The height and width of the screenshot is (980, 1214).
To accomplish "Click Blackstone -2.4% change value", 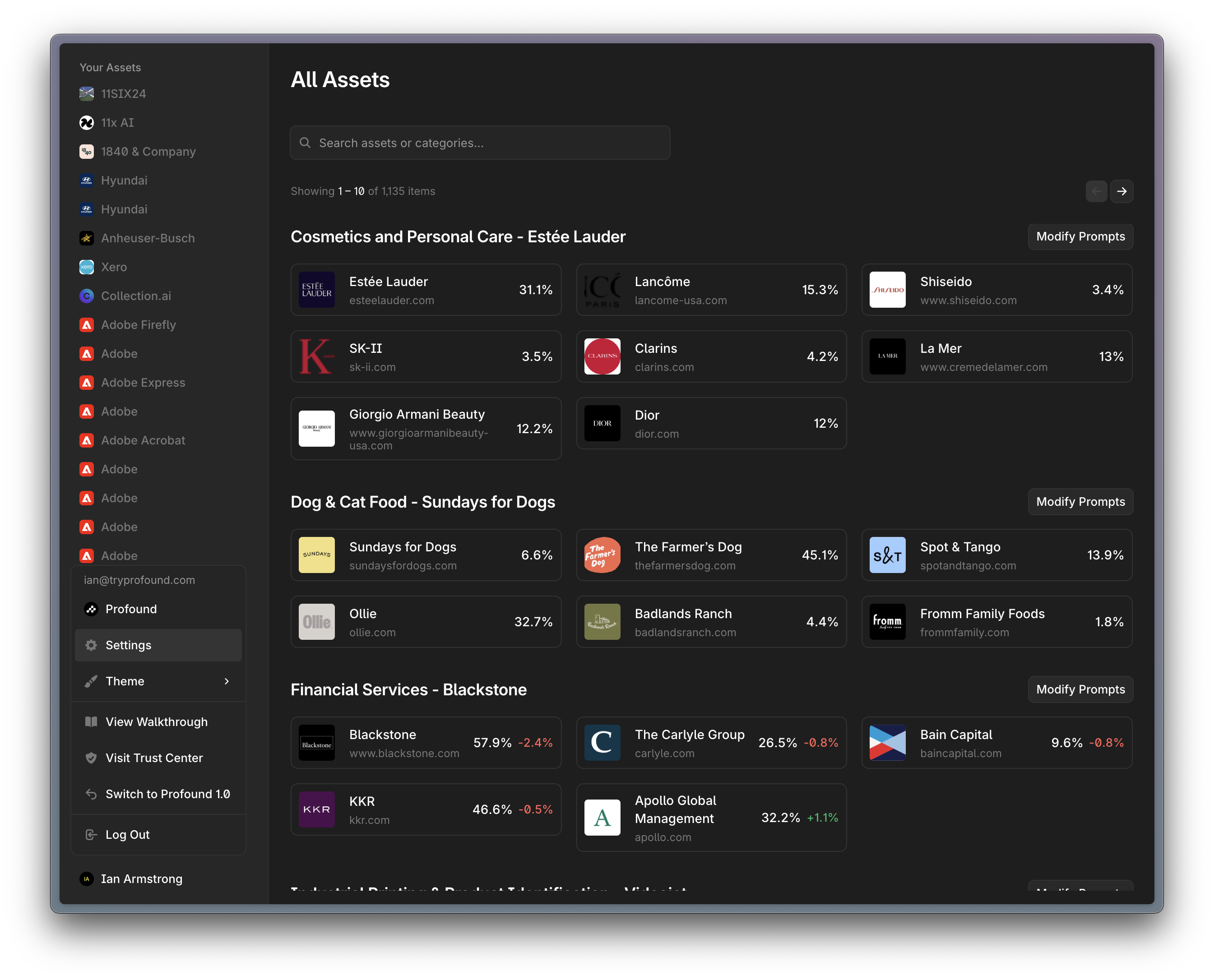I will pos(535,742).
